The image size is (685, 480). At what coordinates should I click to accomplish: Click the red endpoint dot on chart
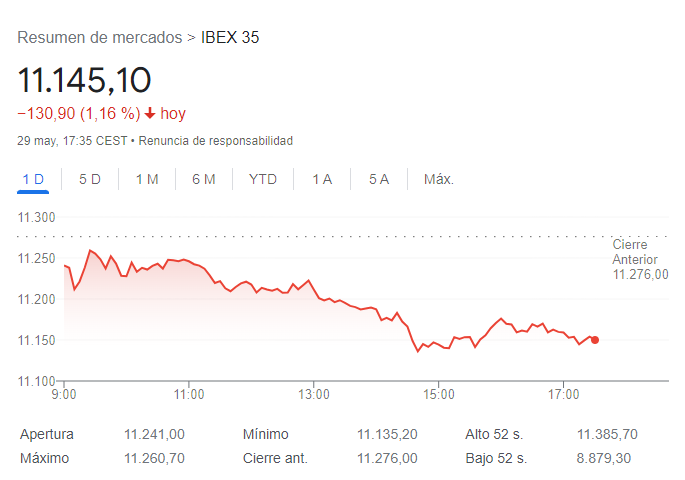[595, 340]
